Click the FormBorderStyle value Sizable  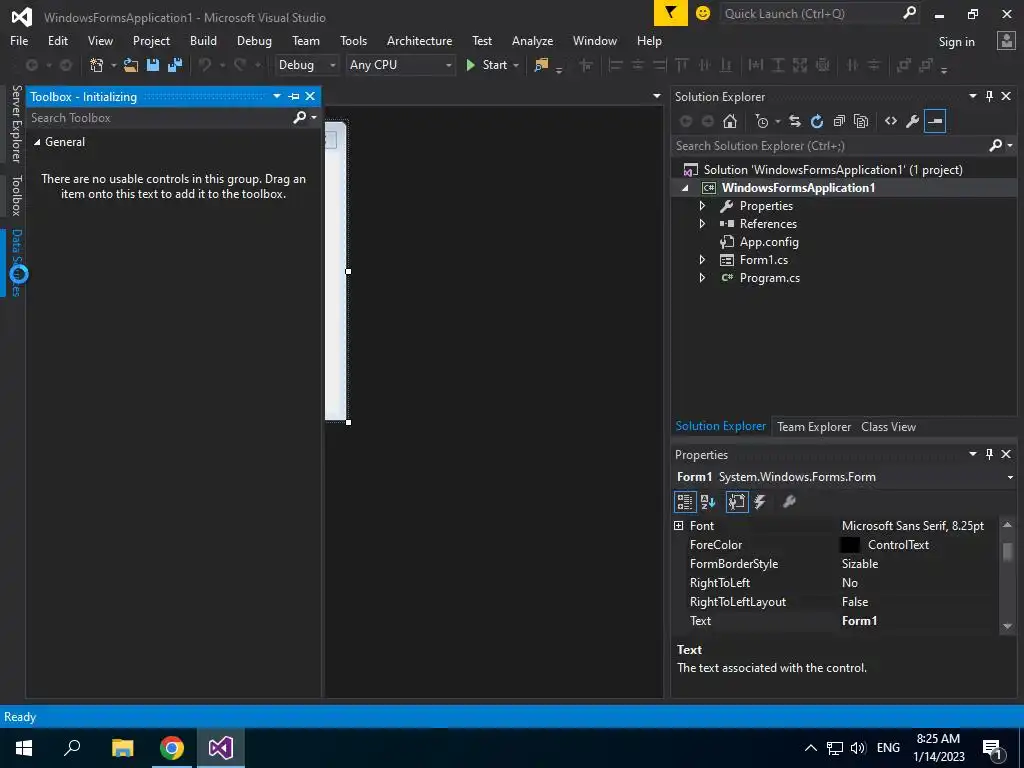(859, 564)
